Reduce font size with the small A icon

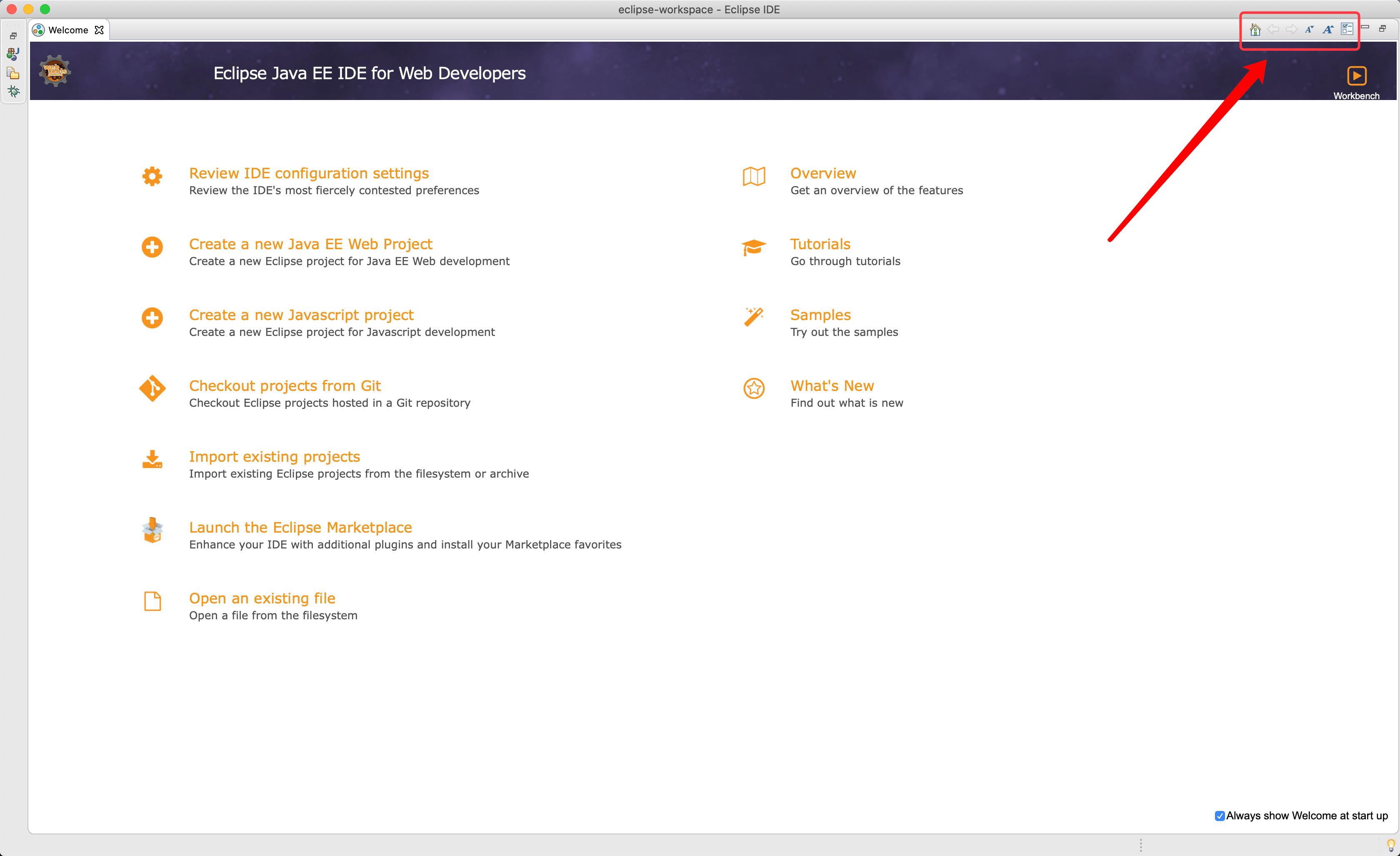[x=1309, y=30]
